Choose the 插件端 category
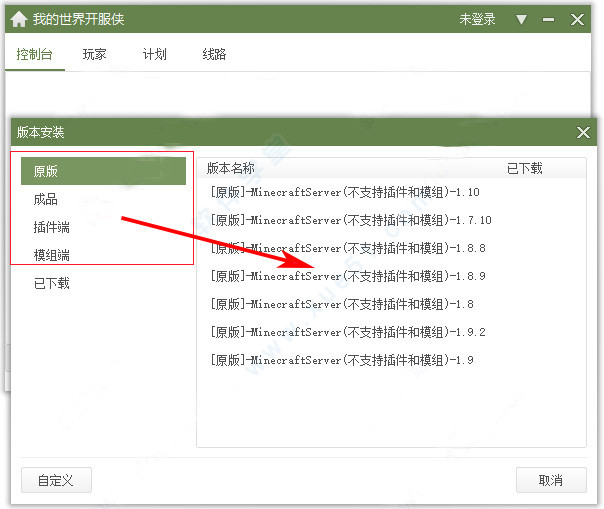This screenshot has width=604, height=509. (x=103, y=227)
